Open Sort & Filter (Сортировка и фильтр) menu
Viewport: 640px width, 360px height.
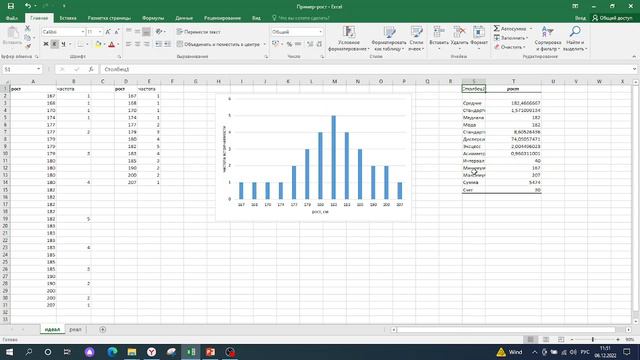click(547, 39)
